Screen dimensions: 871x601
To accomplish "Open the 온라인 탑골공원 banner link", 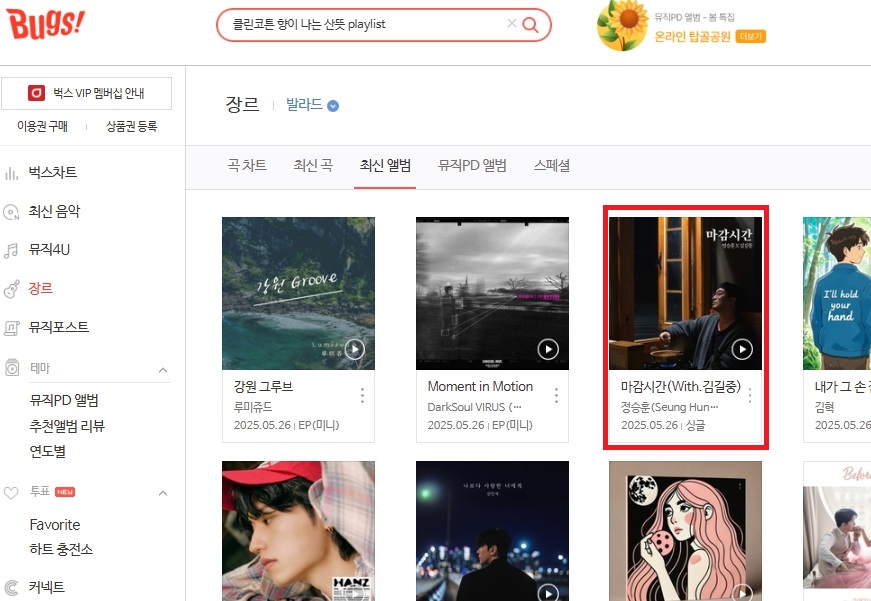I will (x=692, y=37).
